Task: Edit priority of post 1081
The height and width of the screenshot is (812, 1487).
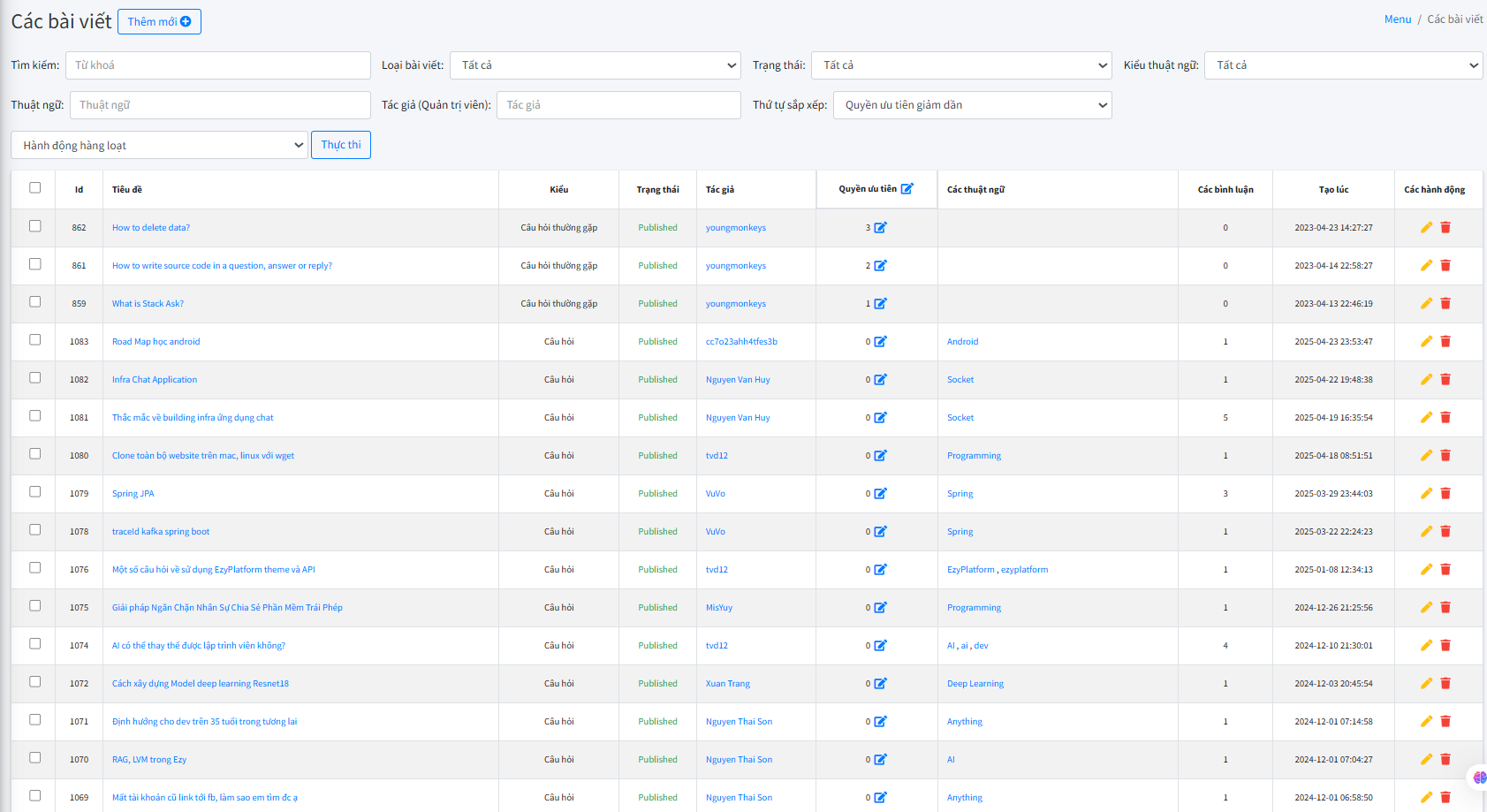Action: [x=880, y=417]
